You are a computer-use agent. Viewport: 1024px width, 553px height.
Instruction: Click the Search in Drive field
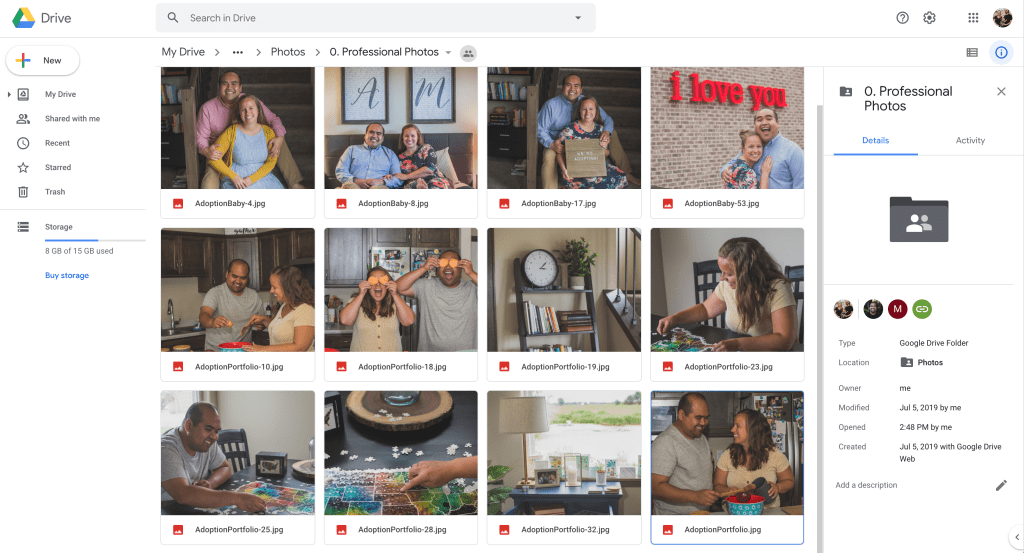pos(375,18)
